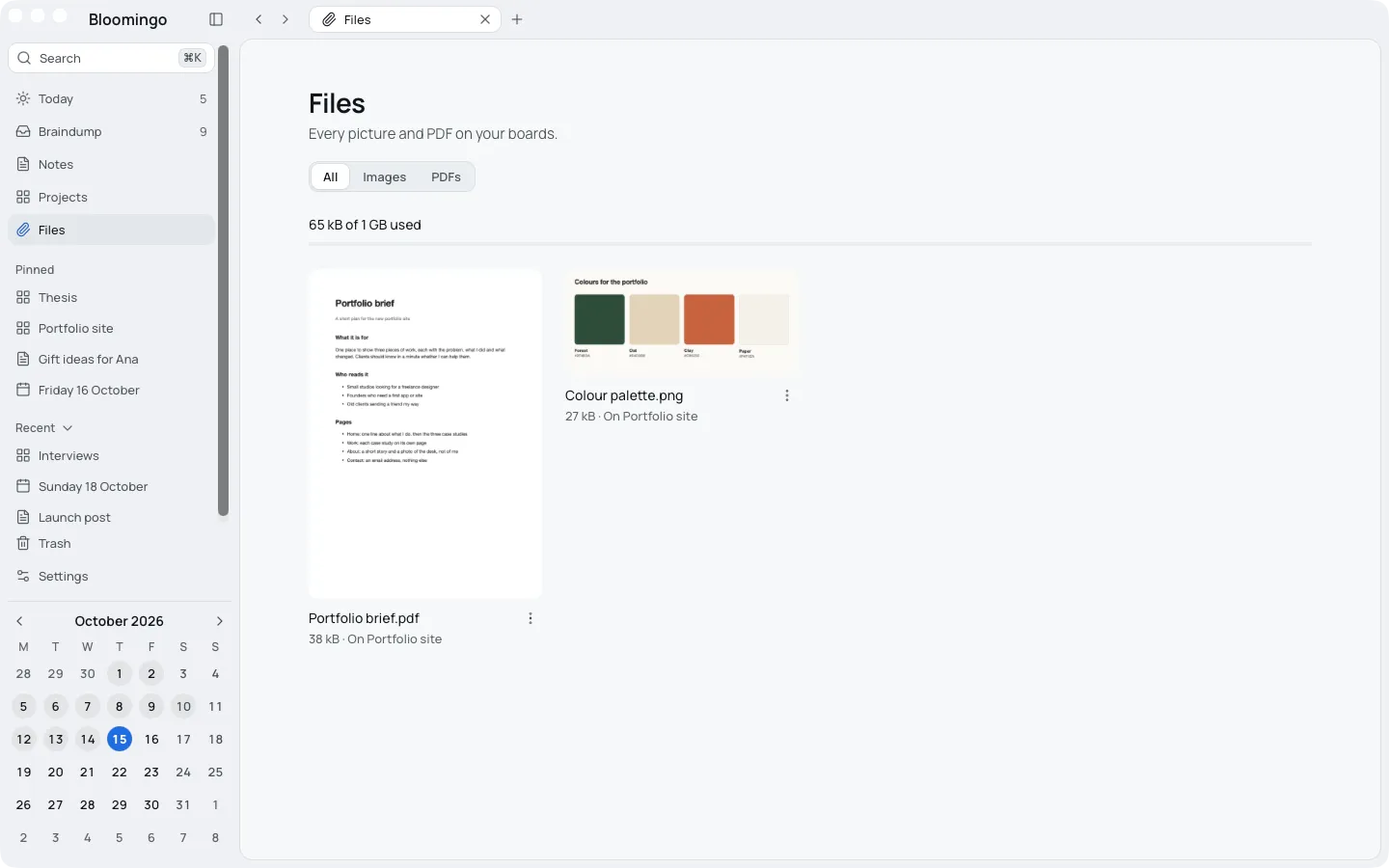Open the Colour palette image thumbnail

[x=682, y=322]
